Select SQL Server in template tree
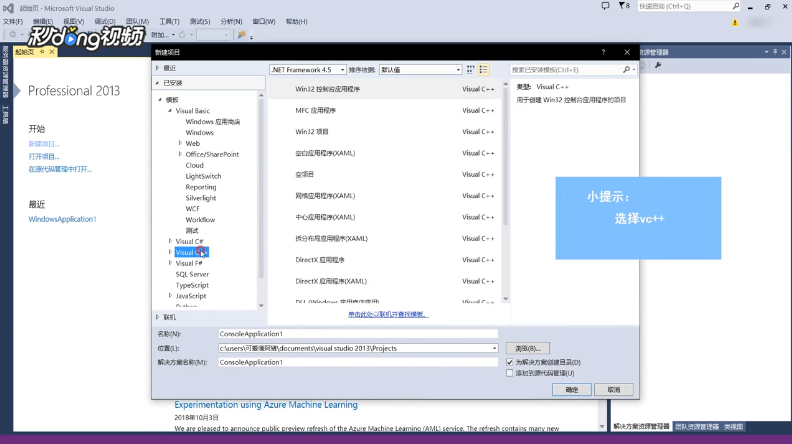The width and height of the screenshot is (792, 444). click(192, 274)
